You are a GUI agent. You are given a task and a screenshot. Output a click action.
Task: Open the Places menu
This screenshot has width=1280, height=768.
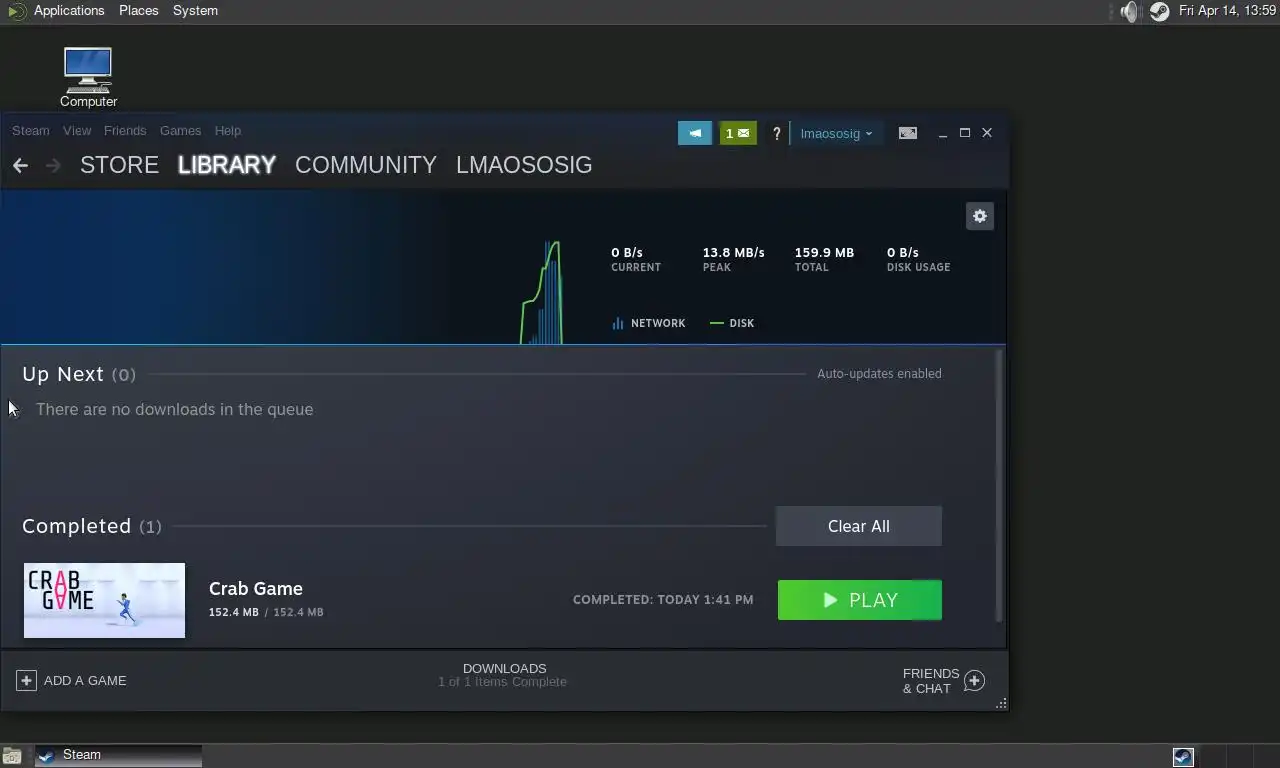[x=139, y=11]
